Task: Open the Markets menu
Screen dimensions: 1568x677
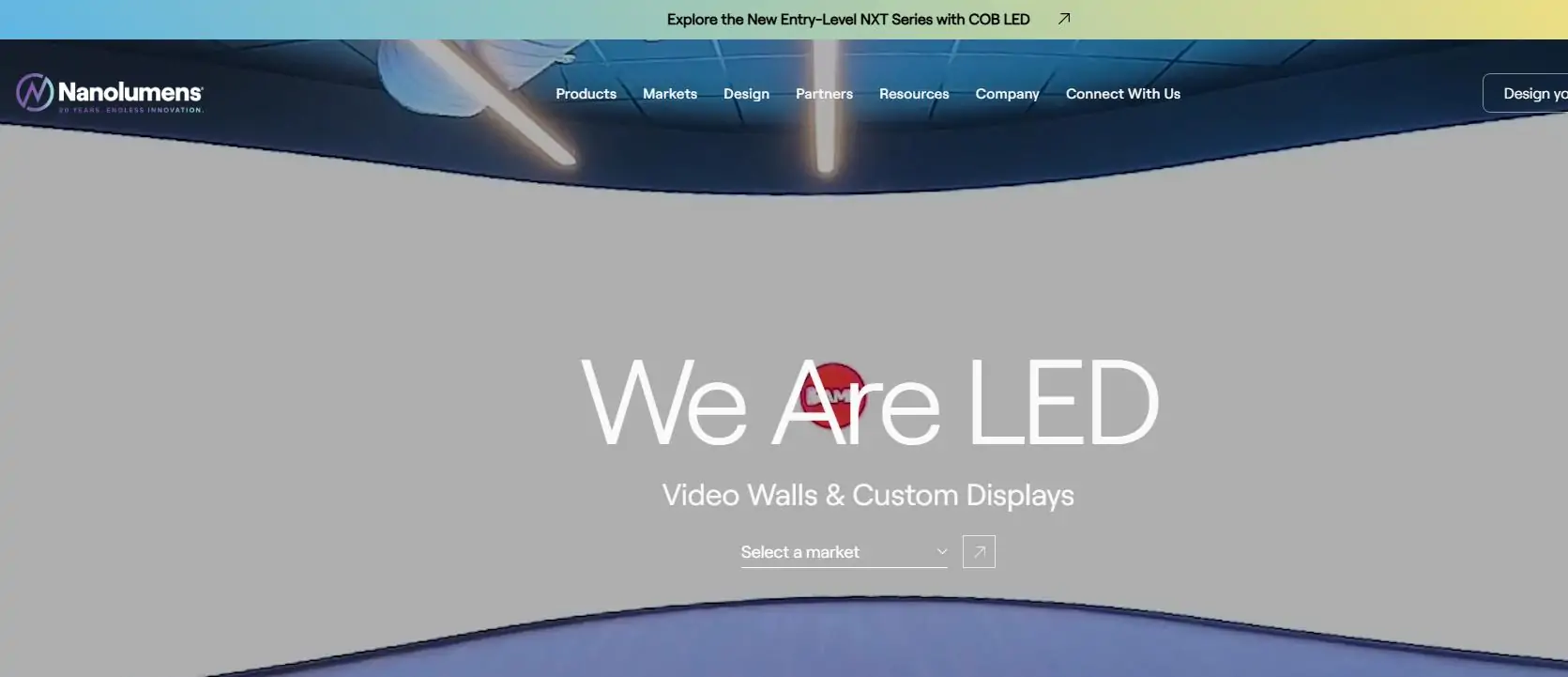Action: coord(670,94)
